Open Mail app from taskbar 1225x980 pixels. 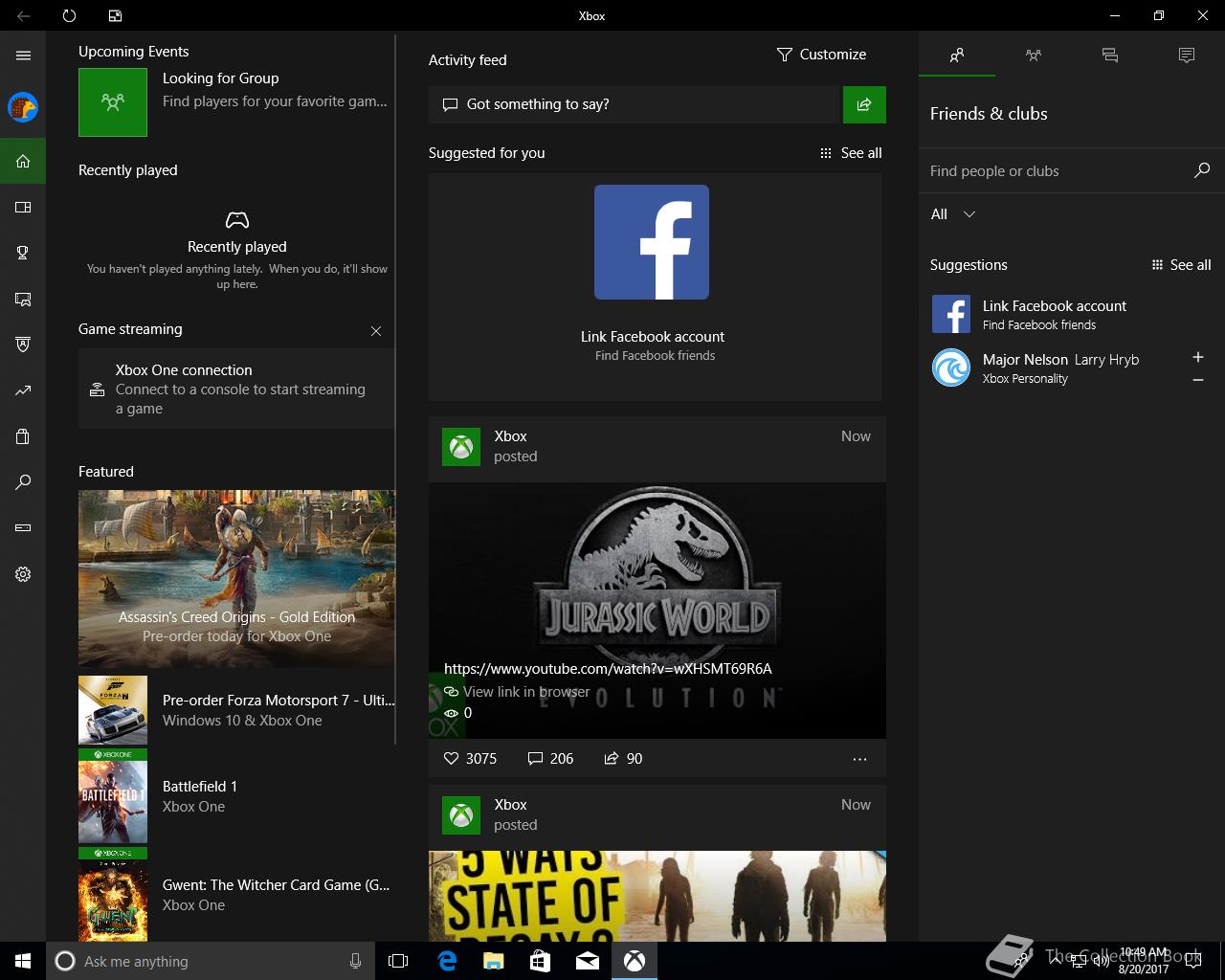(588, 961)
